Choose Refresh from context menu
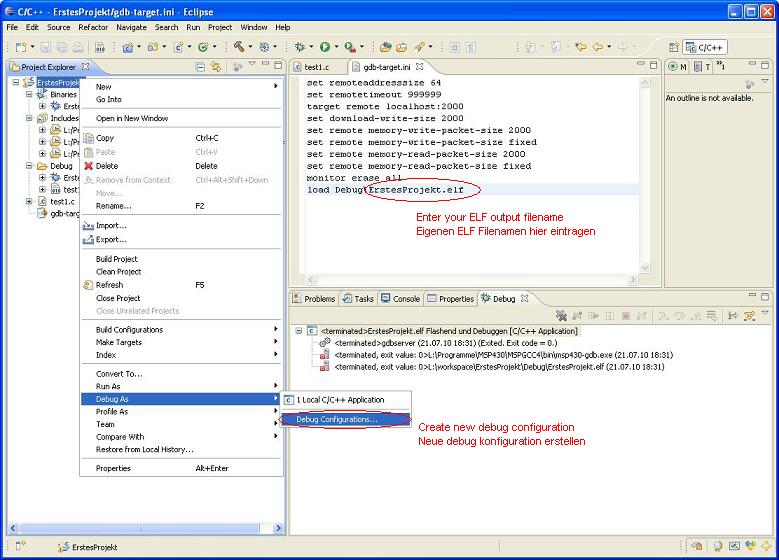The image size is (779, 560). pos(182,285)
